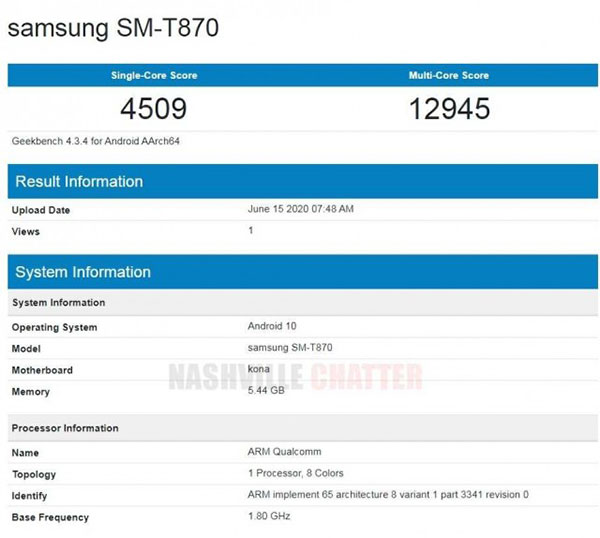Click the Memory value 5.44 GB
600x538 pixels.
tap(266, 390)
